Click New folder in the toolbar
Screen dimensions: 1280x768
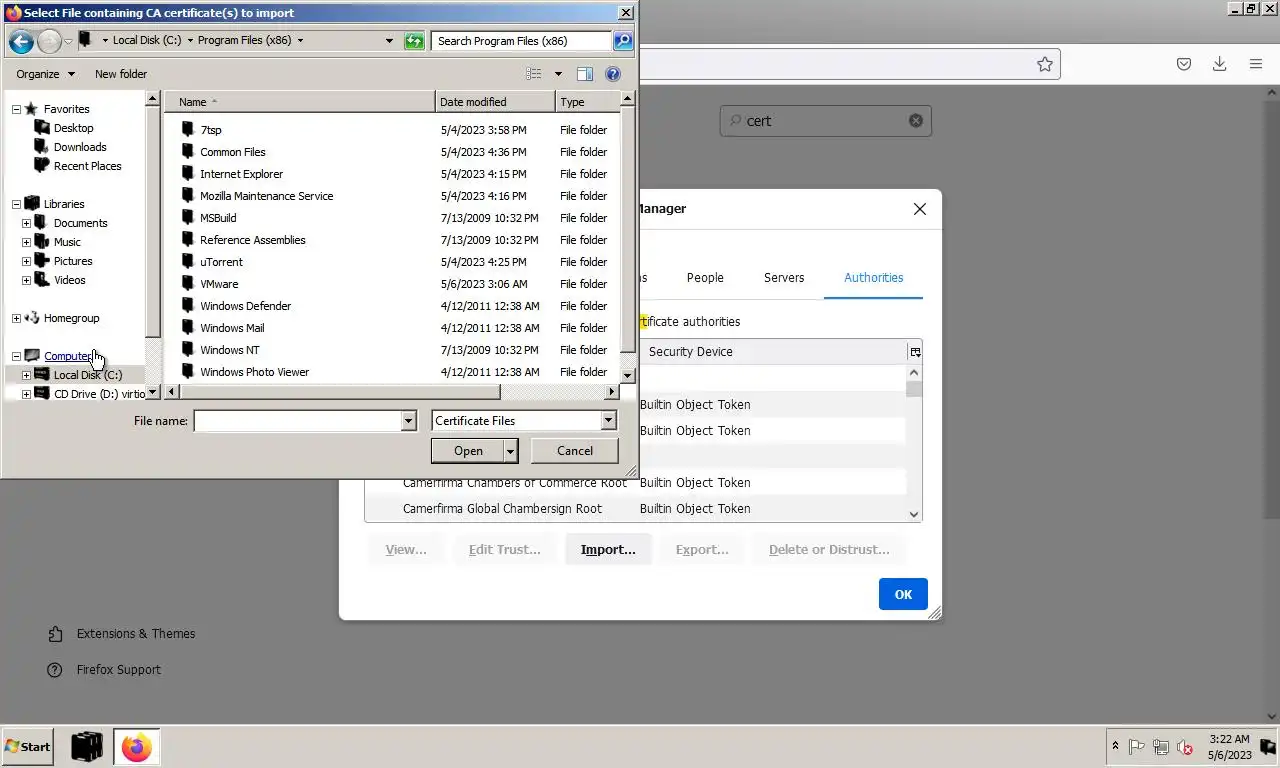click(121, 74)
